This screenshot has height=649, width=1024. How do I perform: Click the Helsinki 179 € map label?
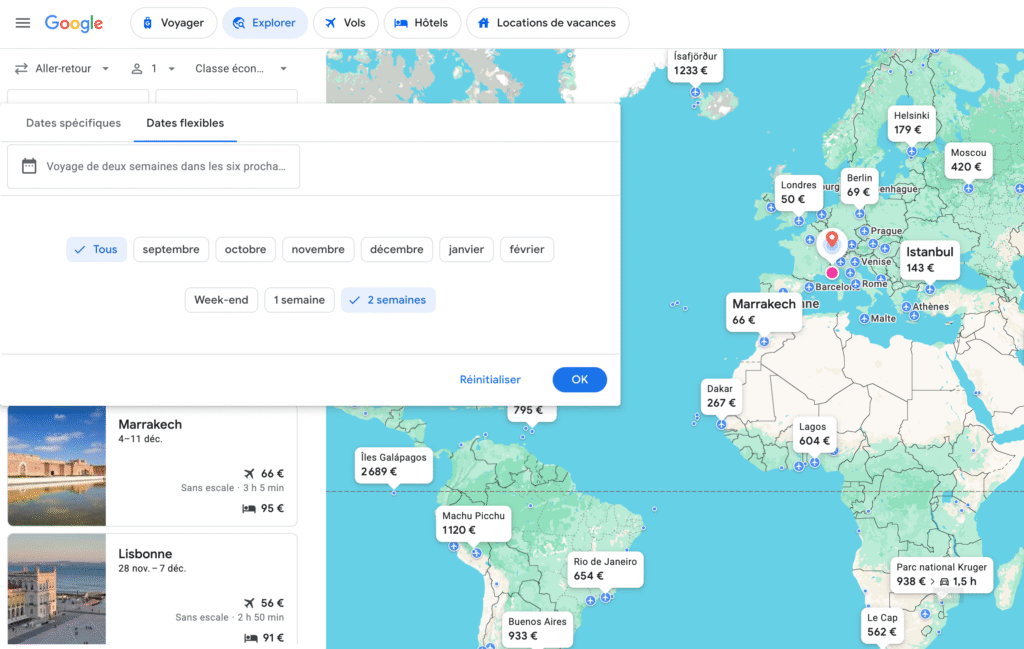pos(911,123)
